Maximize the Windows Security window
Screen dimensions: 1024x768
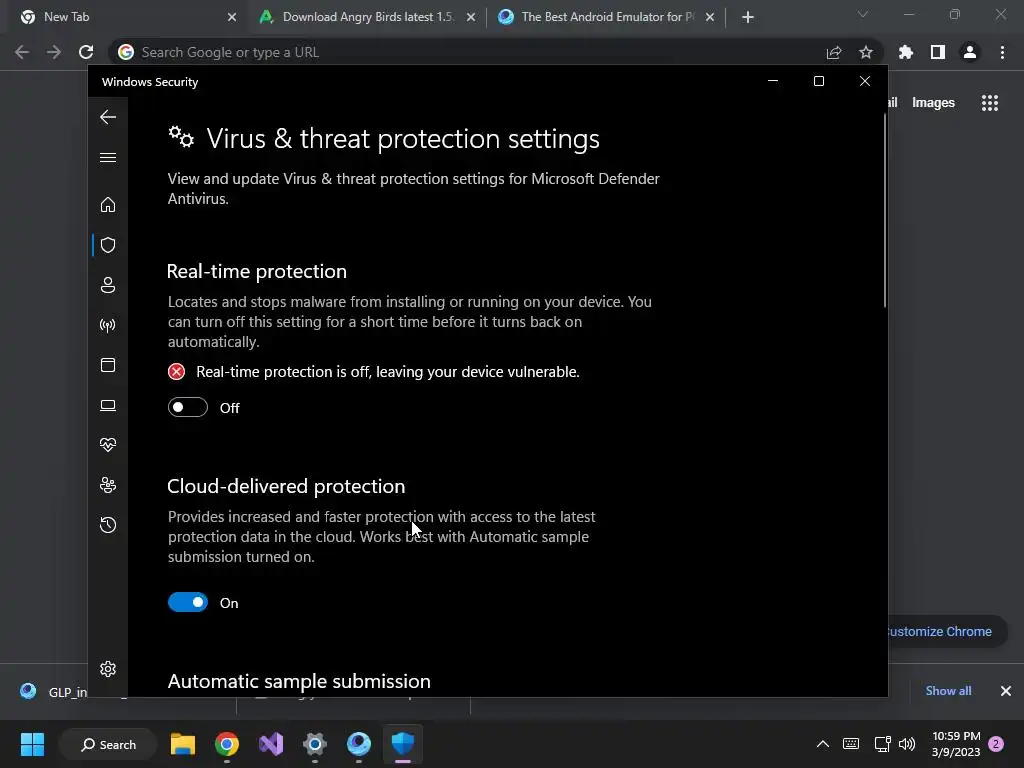[819, 81]
